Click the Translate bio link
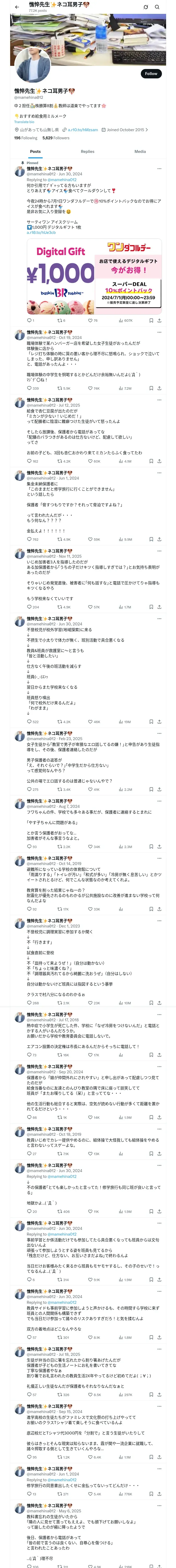 [x=24, y=122]
